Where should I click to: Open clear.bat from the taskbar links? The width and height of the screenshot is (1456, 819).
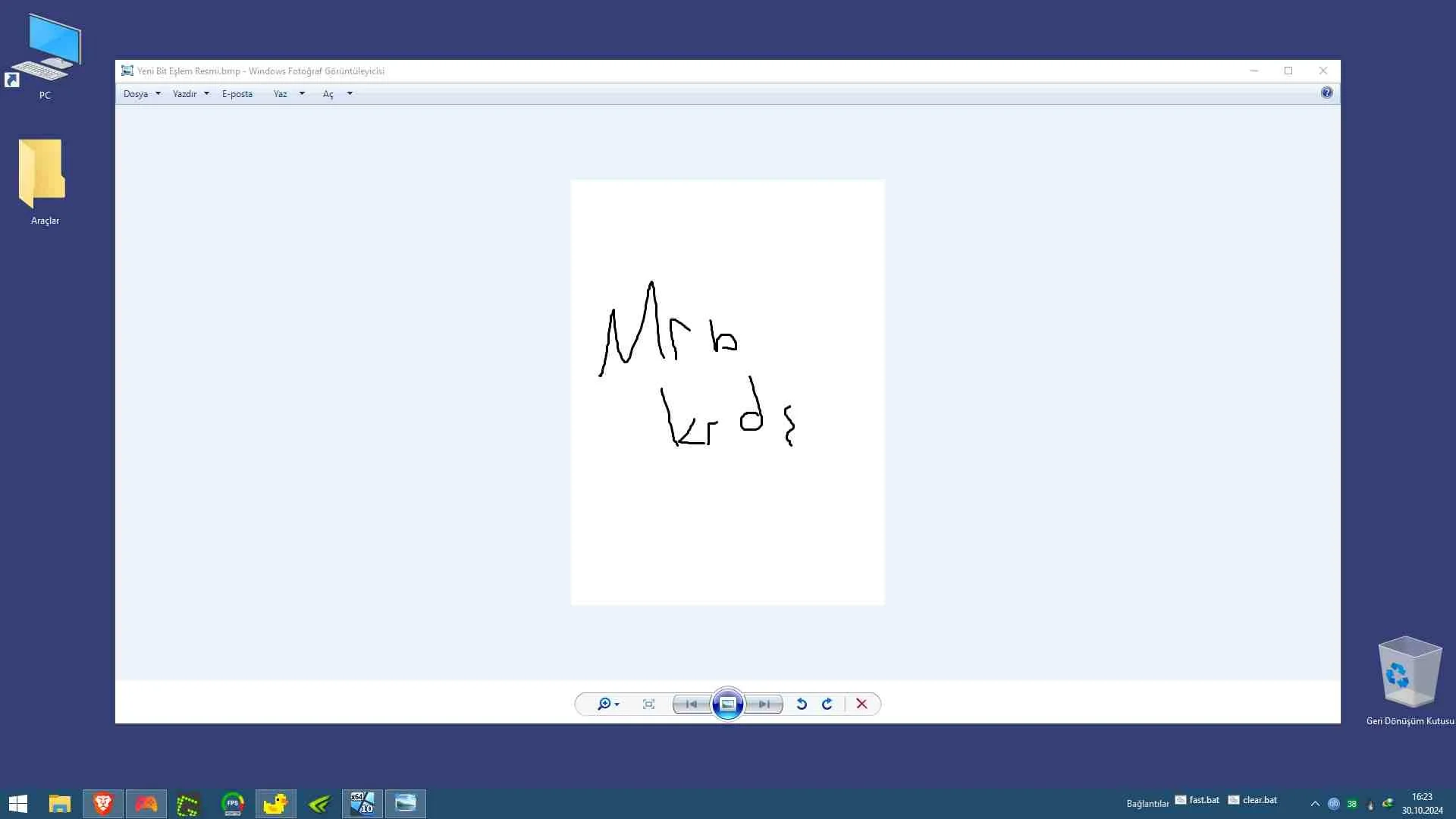[1253, 800]
